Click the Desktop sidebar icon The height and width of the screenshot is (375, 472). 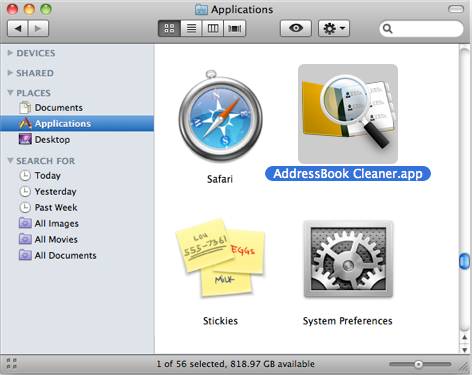25,139
